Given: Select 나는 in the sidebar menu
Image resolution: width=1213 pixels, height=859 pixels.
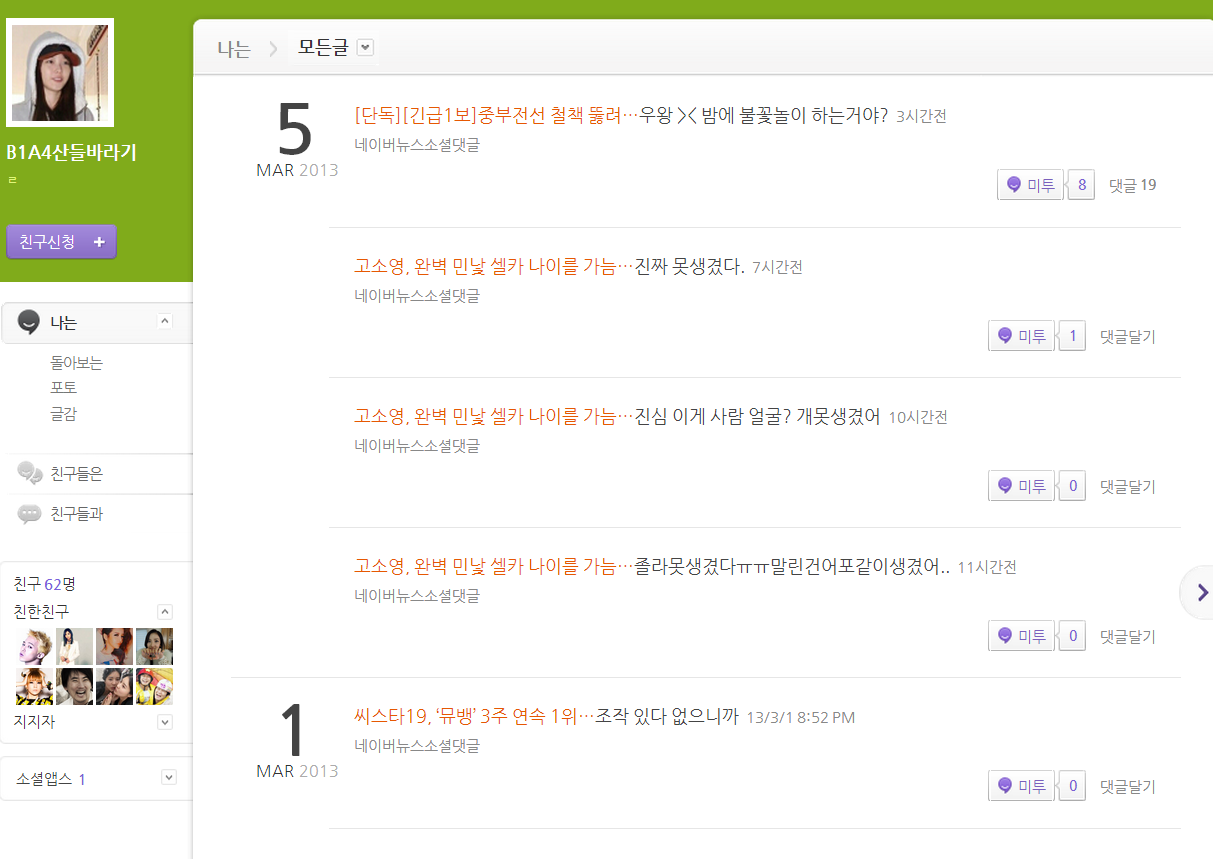Looking at the screenshot, I should click(x=64, y=323).
